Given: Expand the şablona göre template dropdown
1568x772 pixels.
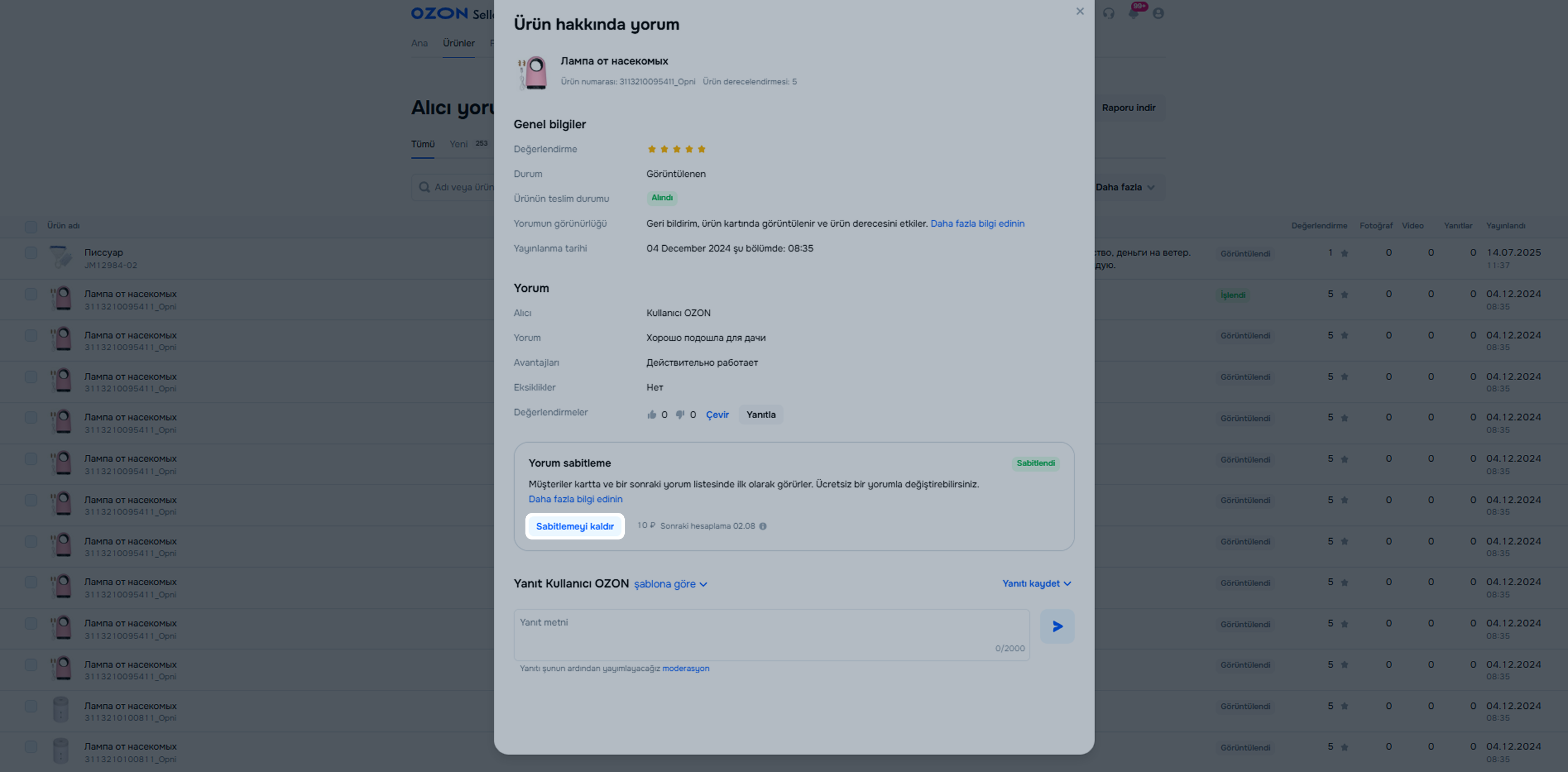Looking at the screenshot, I should click(670, 584).
